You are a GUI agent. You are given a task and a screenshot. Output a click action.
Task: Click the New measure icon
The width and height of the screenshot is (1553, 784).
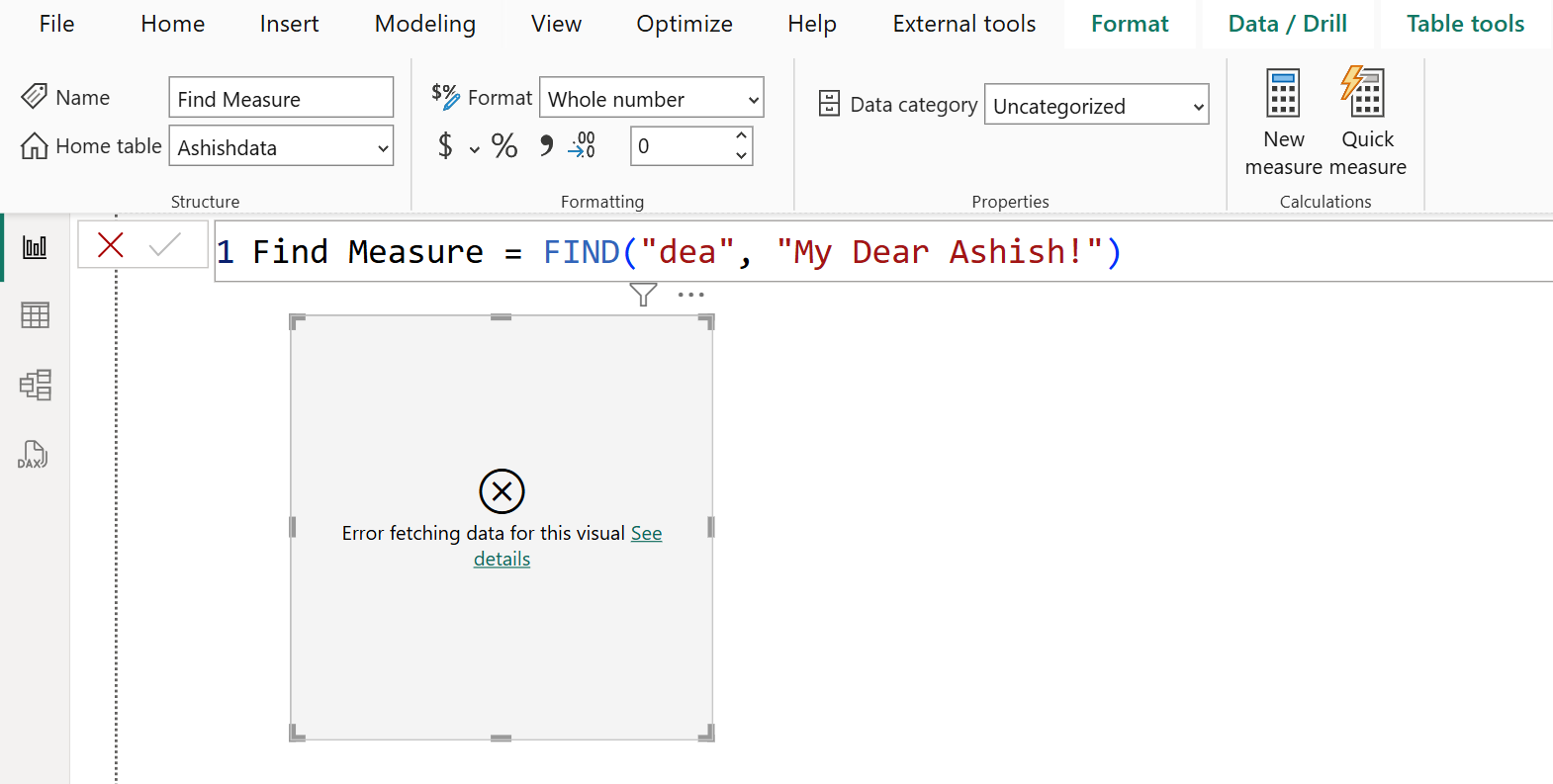[x=1283, y=95]
